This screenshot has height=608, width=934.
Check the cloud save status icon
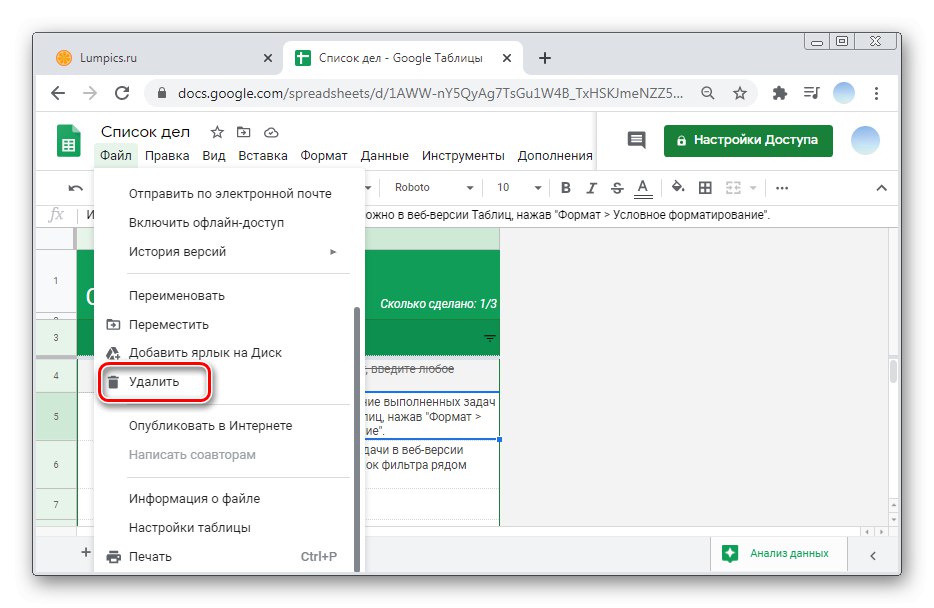pyautogui.click(x=271, y=132)
